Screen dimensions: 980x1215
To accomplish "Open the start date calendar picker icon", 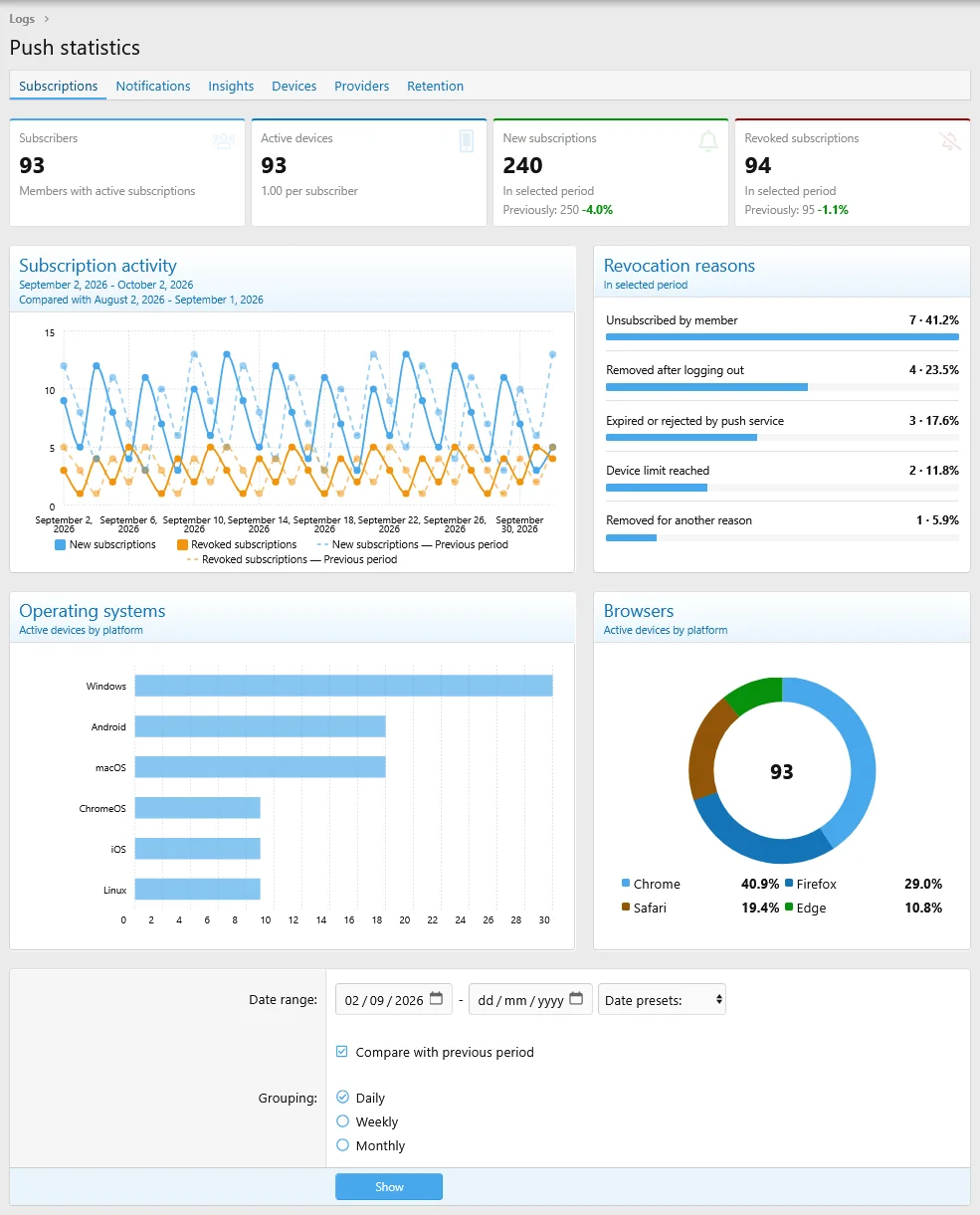I will coord(436,999).
